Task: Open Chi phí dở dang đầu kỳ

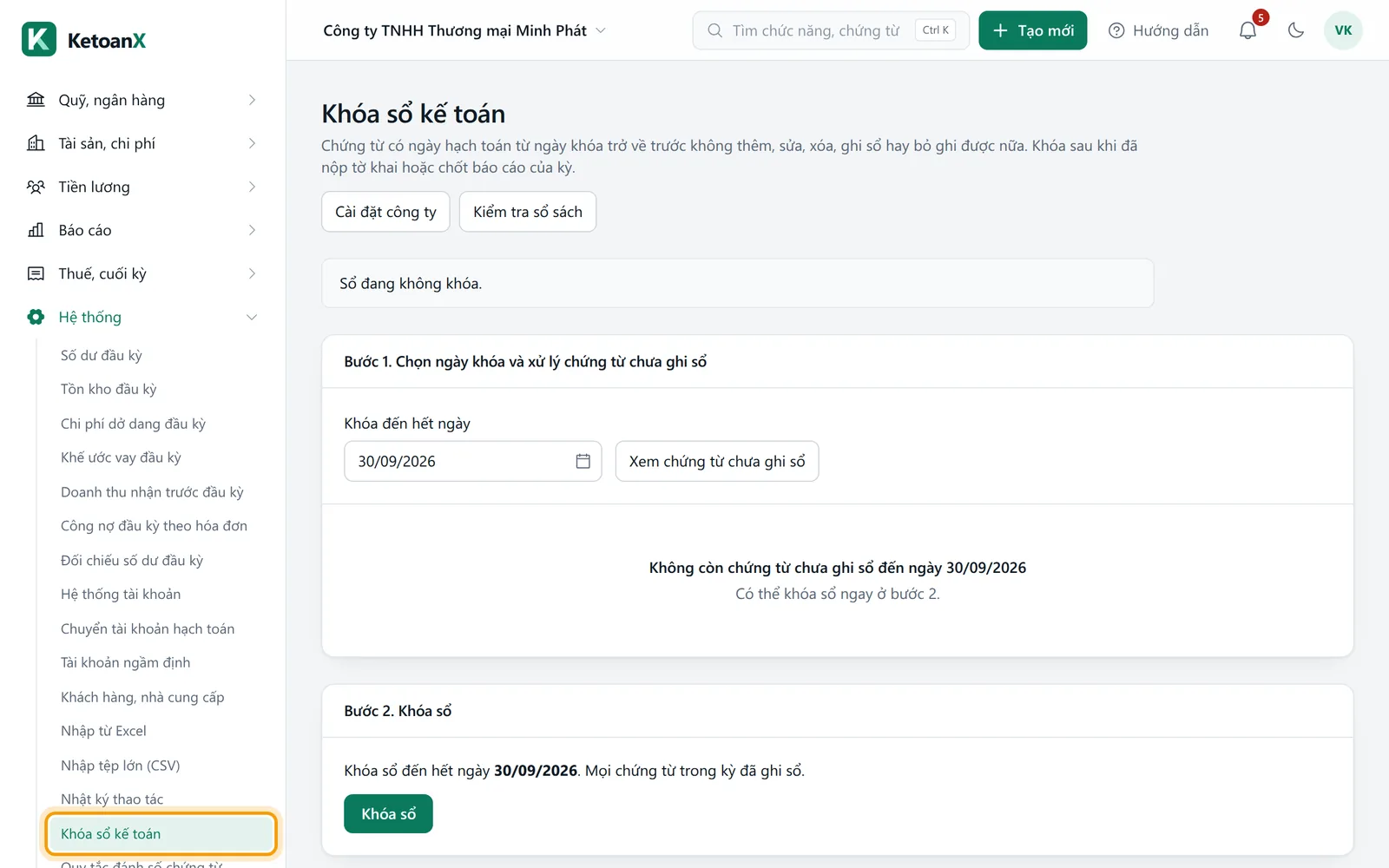Action: point(133,424)
